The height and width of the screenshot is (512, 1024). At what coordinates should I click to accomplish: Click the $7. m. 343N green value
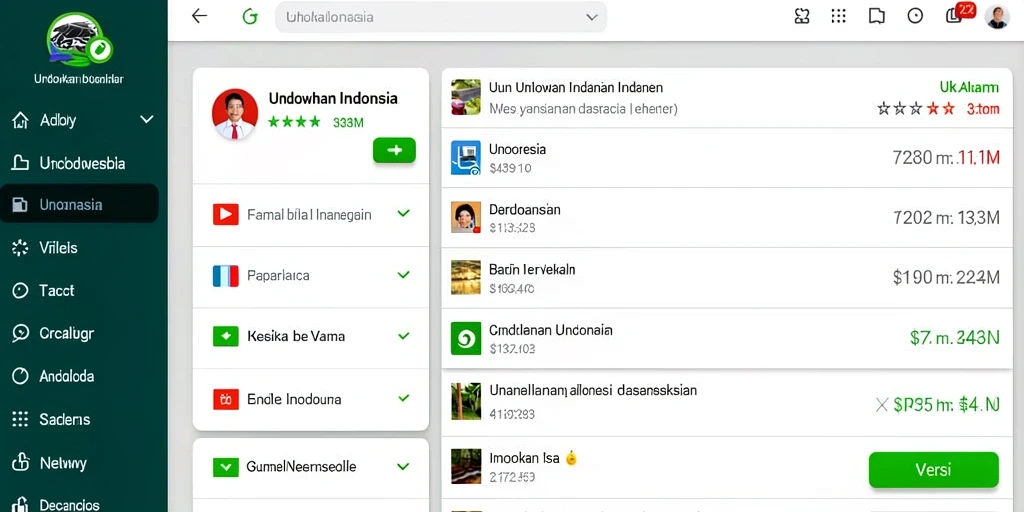954,338
